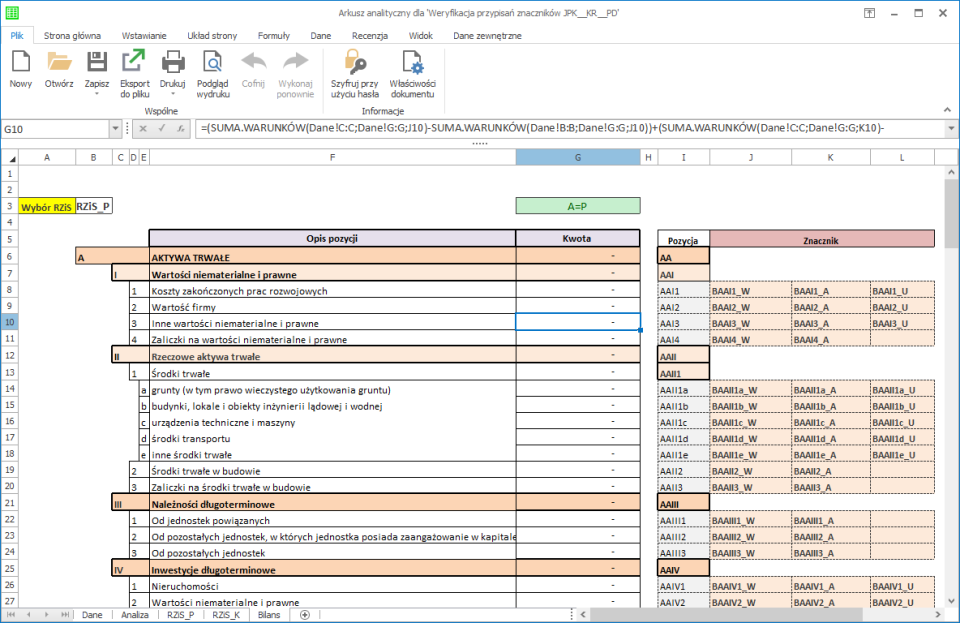960x623 pixels.
Task: Select the green A=P cell
Action: click(577, 206)
